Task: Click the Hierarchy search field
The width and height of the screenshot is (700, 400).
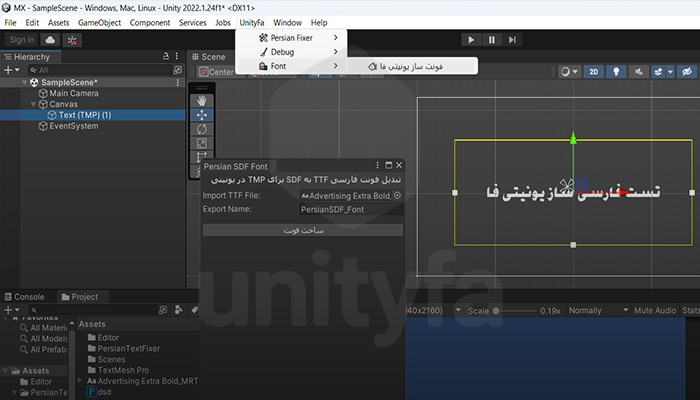Action: pos(100,70)
